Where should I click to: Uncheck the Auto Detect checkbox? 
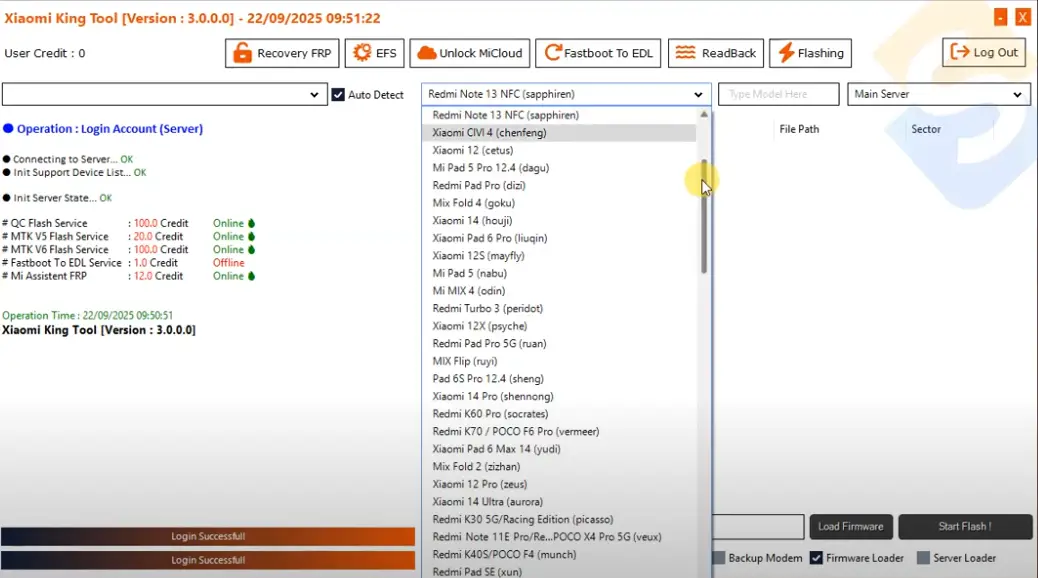click(338, 95)
